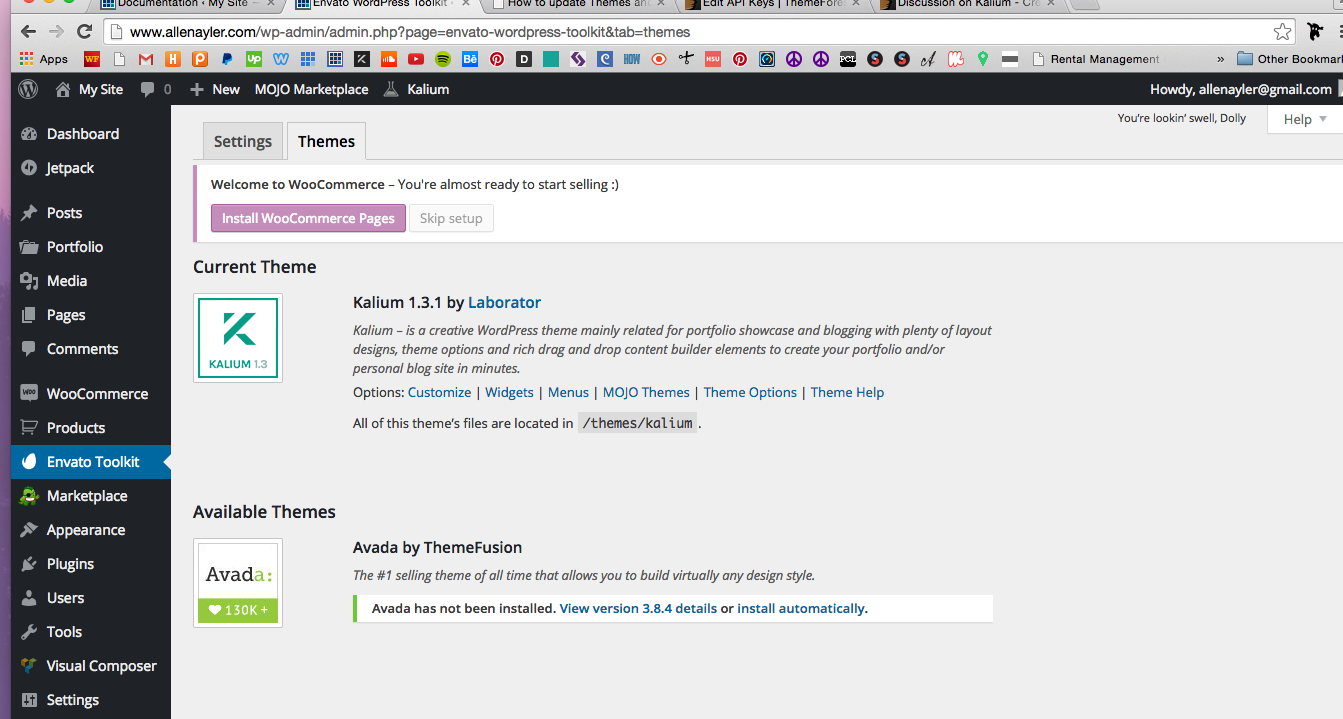Screen dimensions: 1343x719
Task: Click the WordPress logo in admin bar
Action: point(28,89)
